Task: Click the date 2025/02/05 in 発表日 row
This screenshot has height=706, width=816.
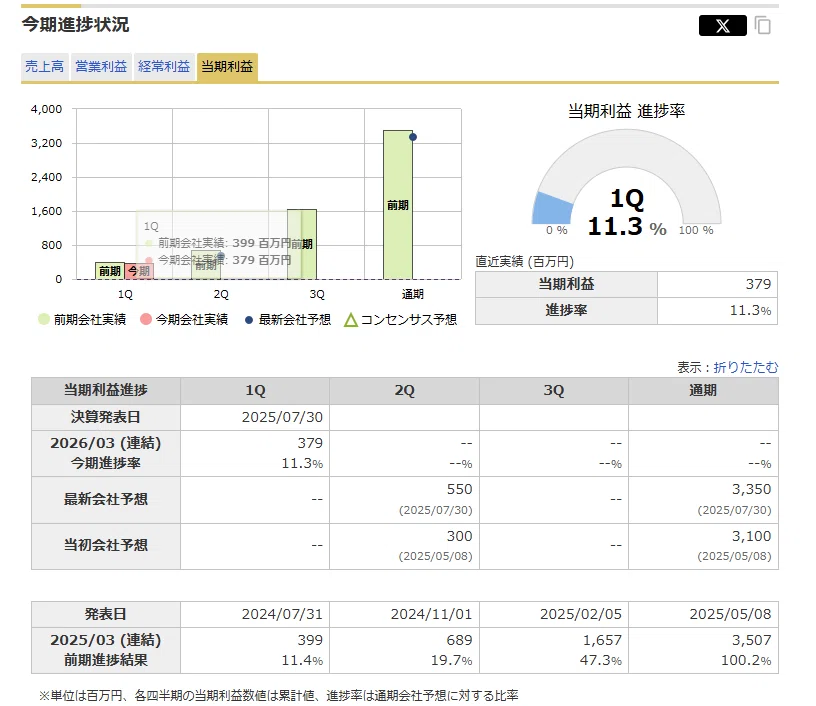Action: click(x=581, y=614)
